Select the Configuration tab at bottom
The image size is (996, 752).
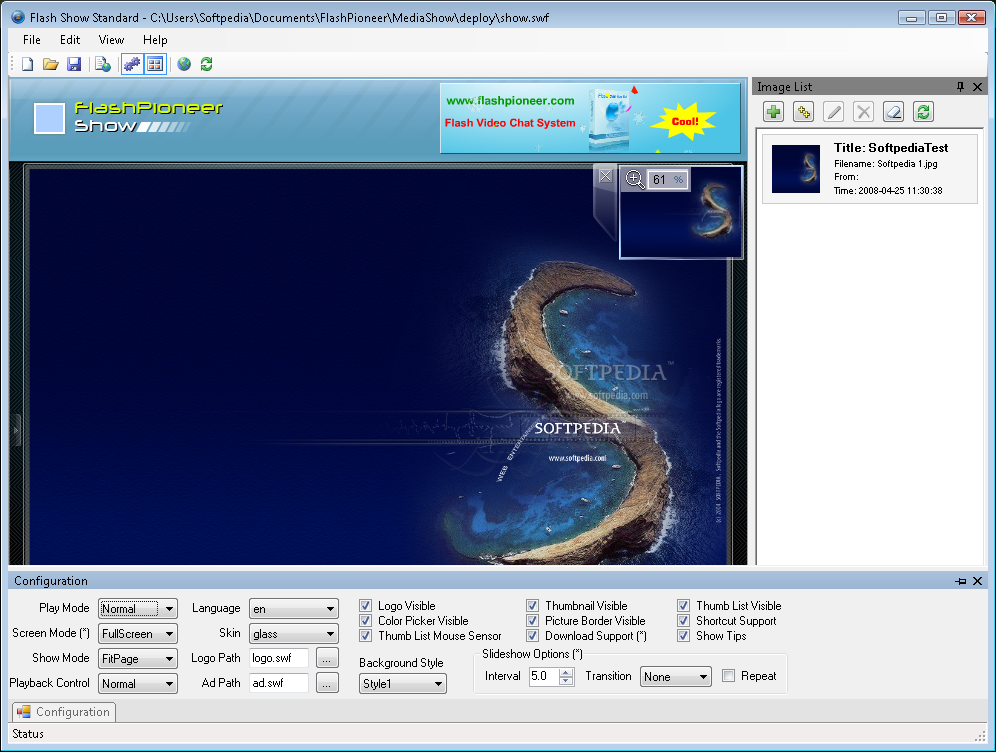64,712
